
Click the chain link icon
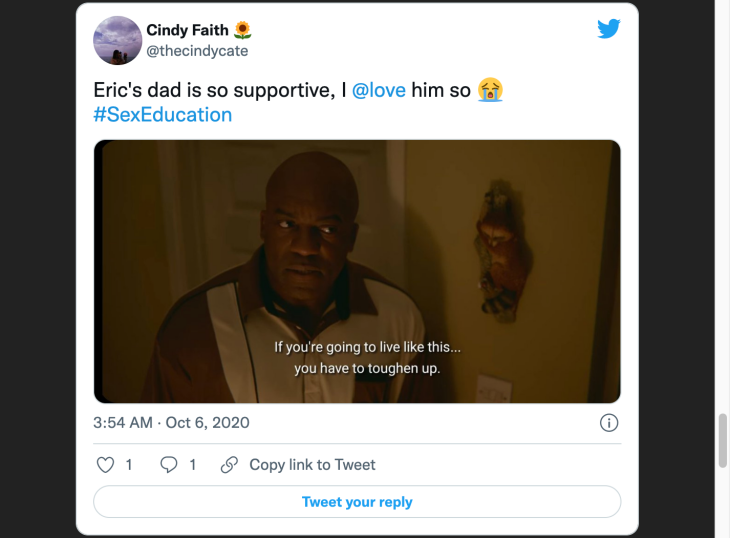tap(229, 464)
